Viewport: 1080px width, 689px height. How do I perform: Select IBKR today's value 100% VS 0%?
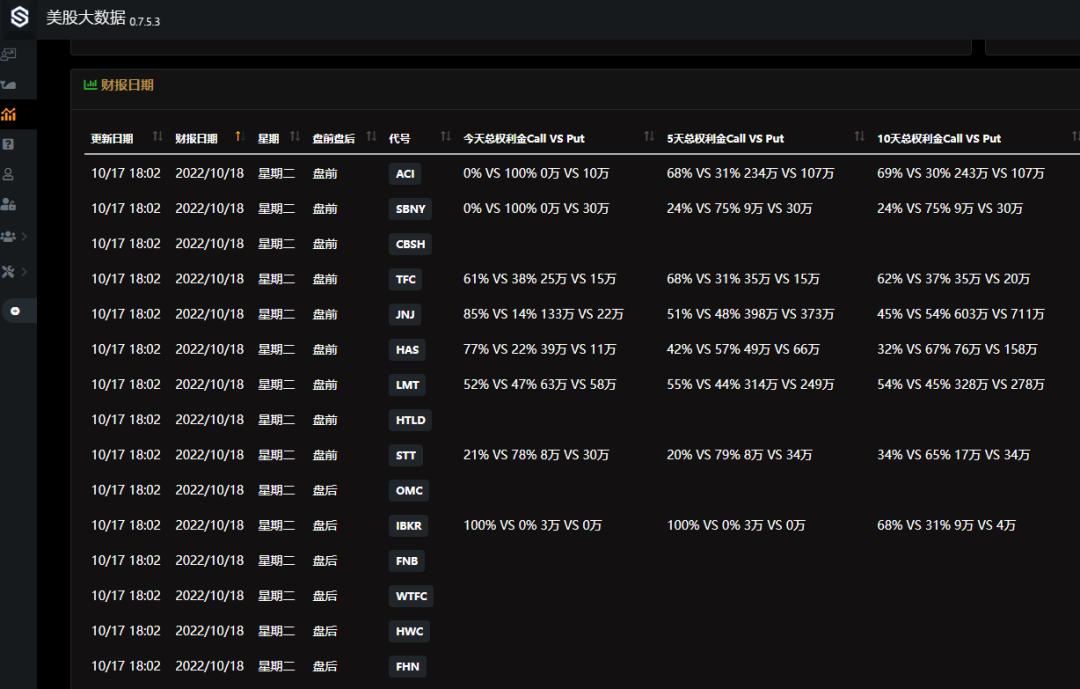(x=532, y=525)
